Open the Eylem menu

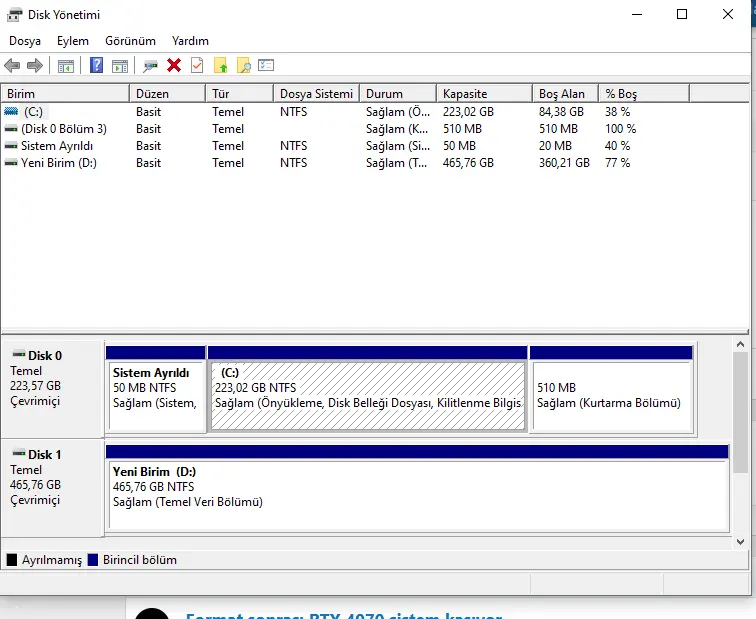(73, 41)
